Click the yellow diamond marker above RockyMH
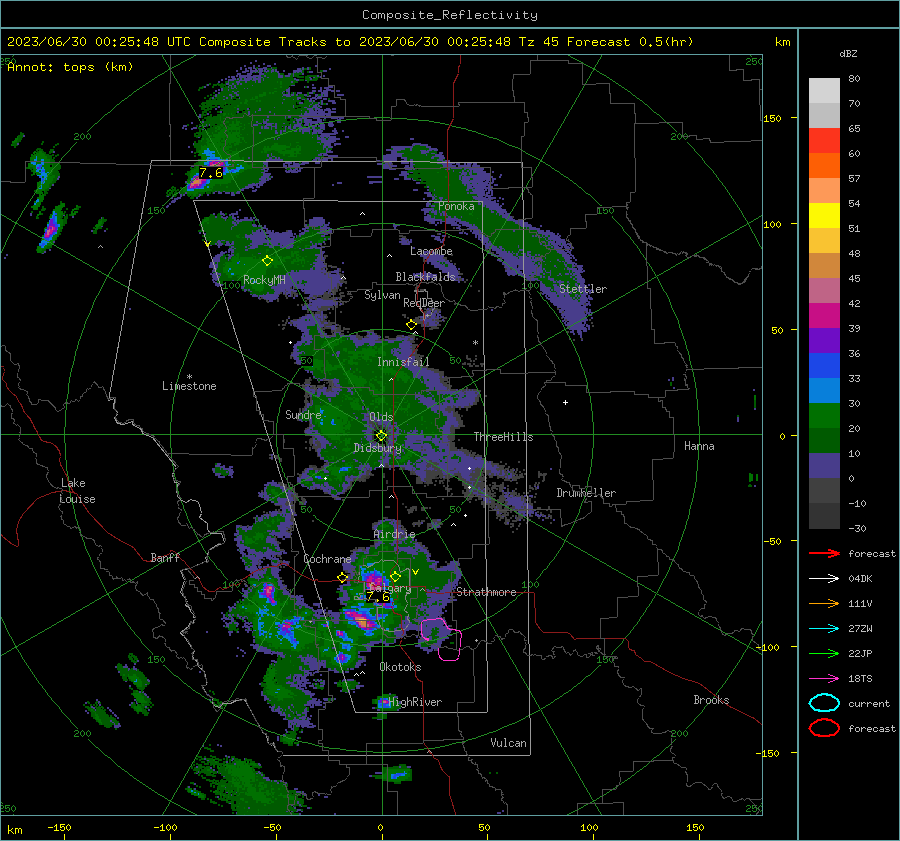Viewport: 900px width, 841px height. [x=267, y=261]
